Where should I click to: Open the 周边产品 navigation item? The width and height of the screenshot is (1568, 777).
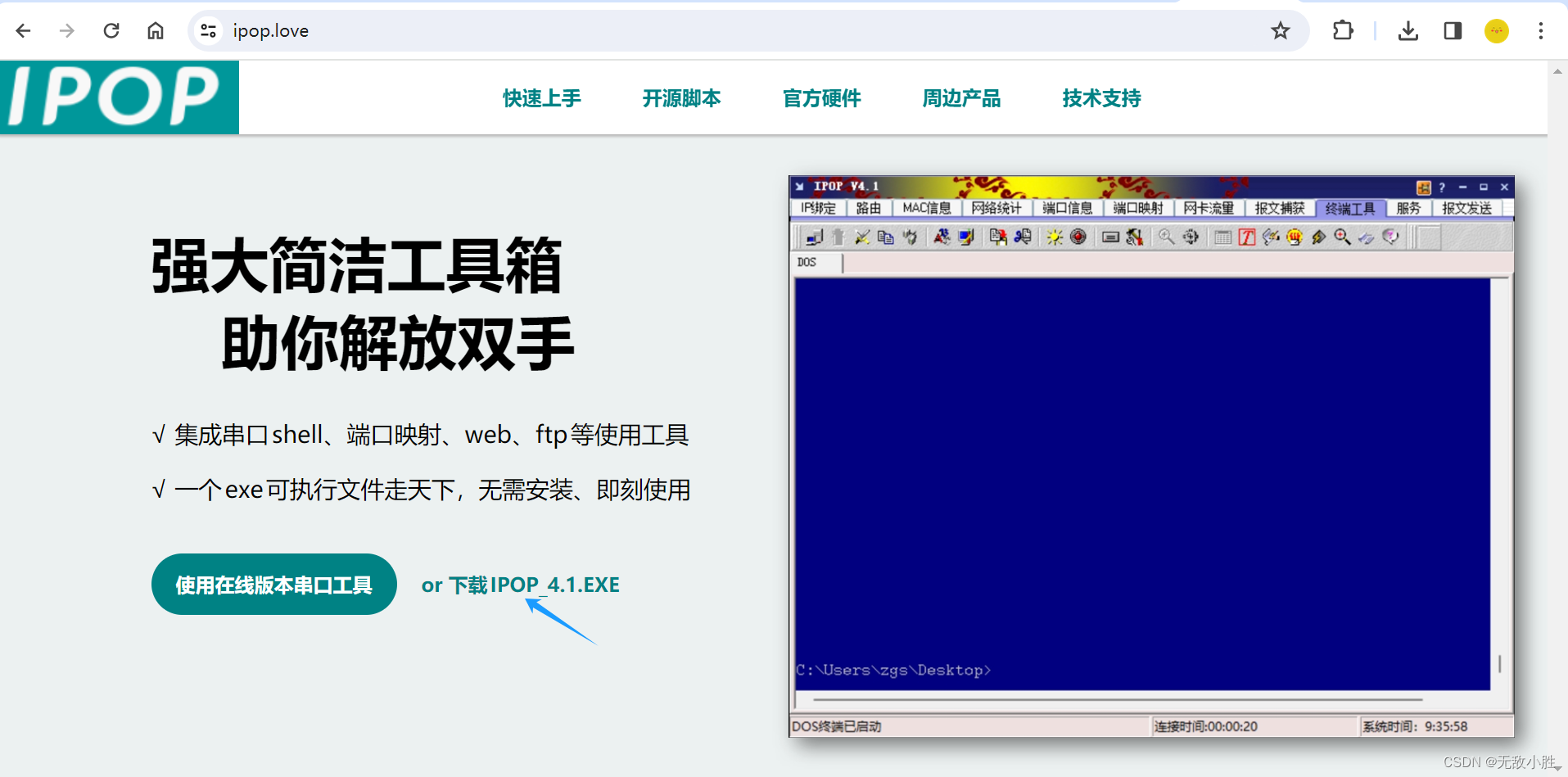tap(962, 98)
